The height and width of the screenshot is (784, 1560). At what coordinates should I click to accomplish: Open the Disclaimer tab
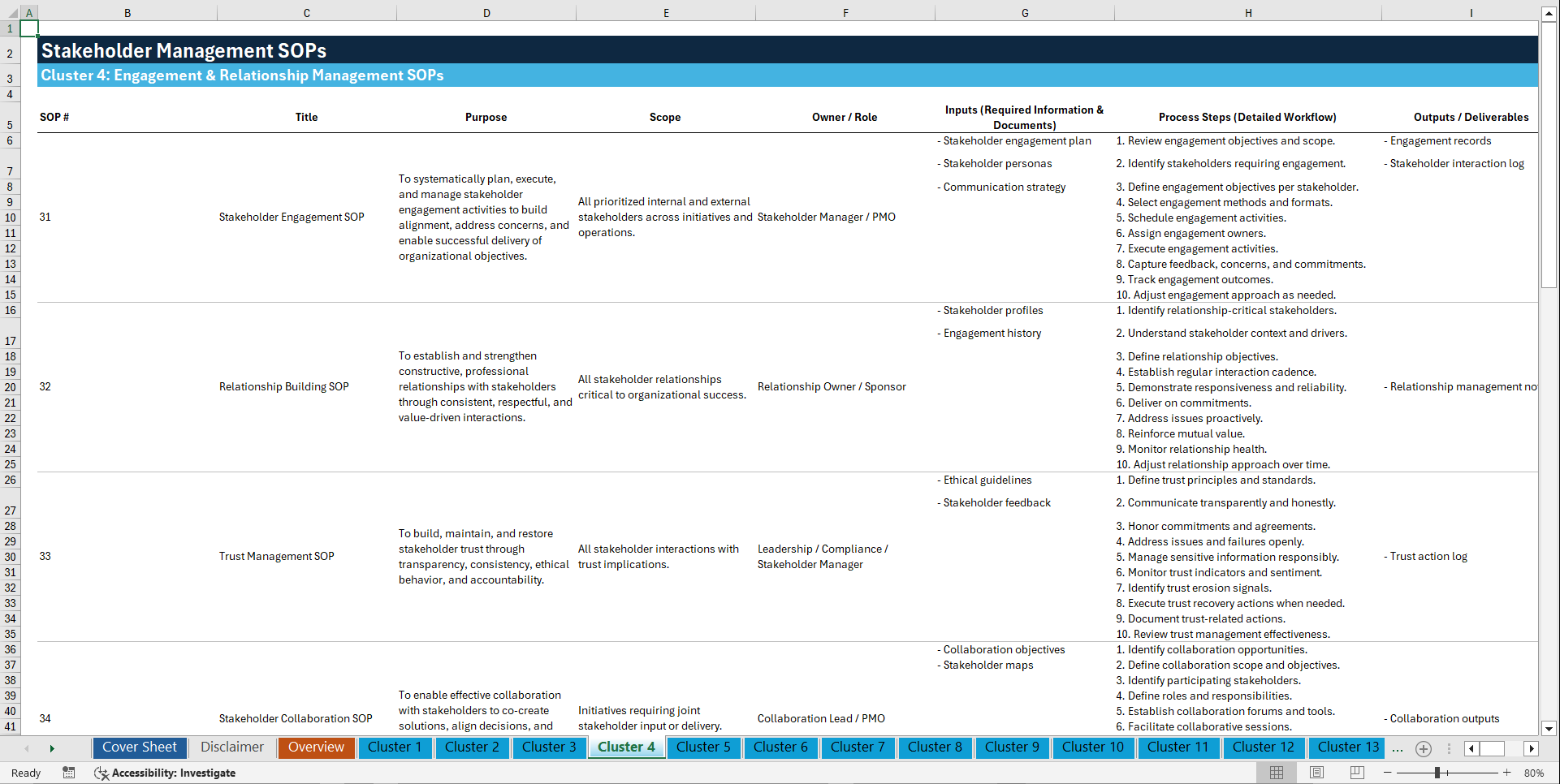[231, 747]
